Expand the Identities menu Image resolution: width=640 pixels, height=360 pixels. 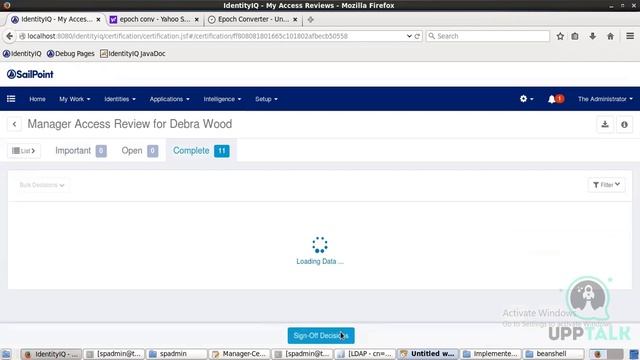120,99
